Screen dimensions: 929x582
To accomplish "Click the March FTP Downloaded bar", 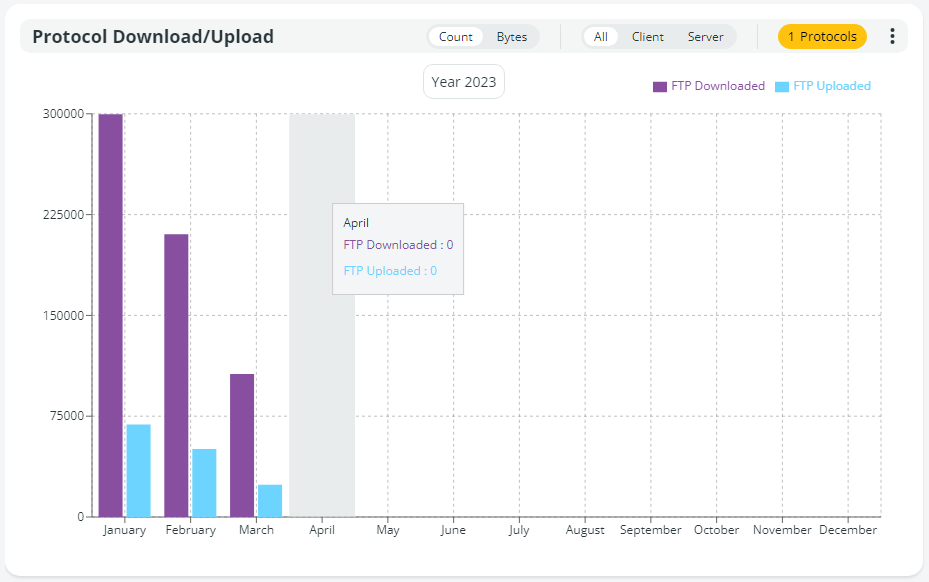I will coord(242,445).
